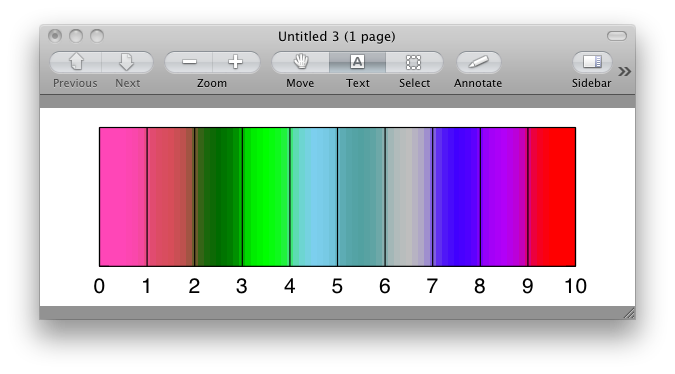This screenshot has height=374, width=675.
Task: Click the axis label 9
Action: click(527, 286)
